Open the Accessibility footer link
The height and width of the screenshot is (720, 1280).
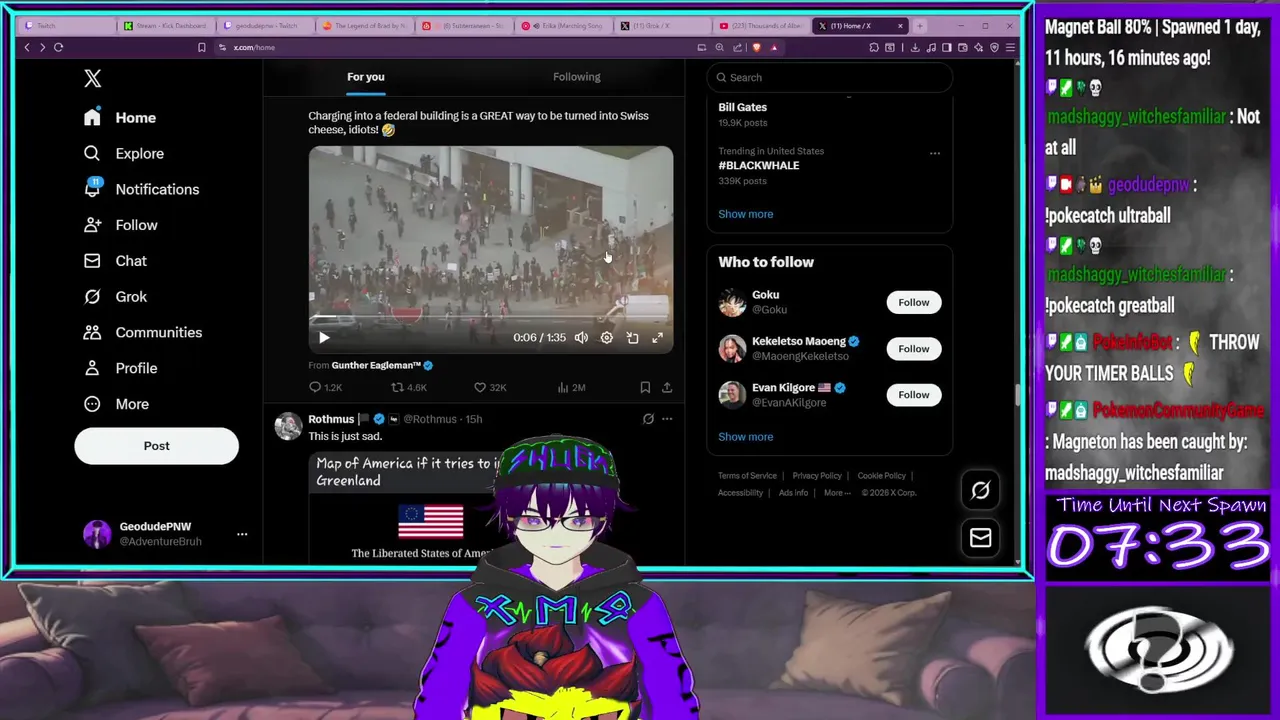coord(740,493)
